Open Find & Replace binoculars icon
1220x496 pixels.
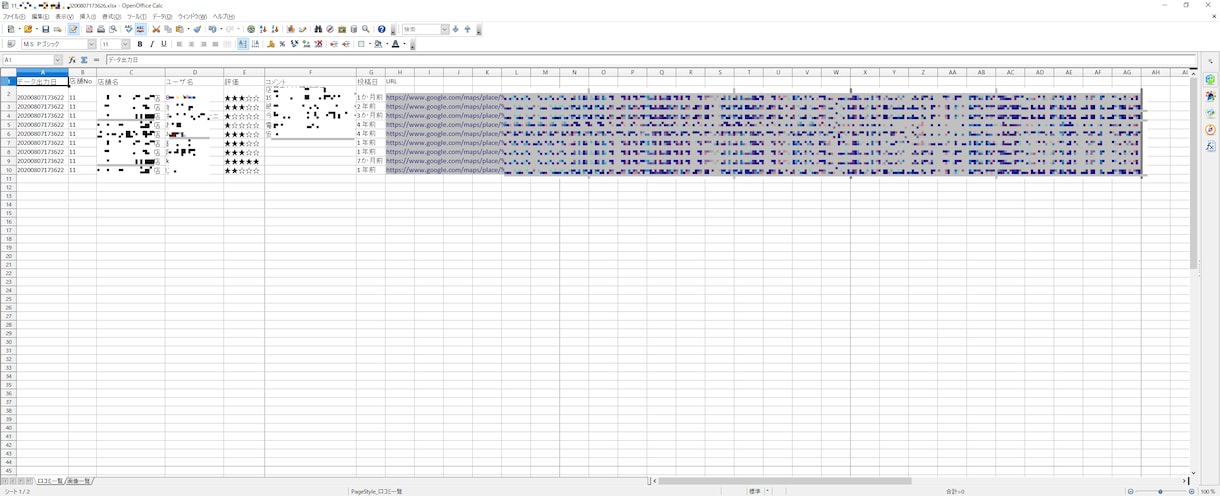tap(318, 29)
